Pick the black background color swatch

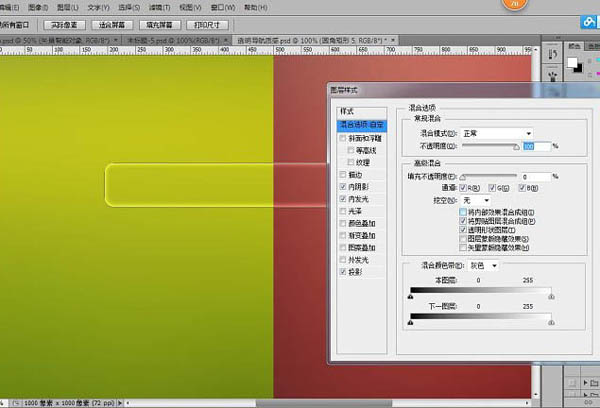coord(579,69)
